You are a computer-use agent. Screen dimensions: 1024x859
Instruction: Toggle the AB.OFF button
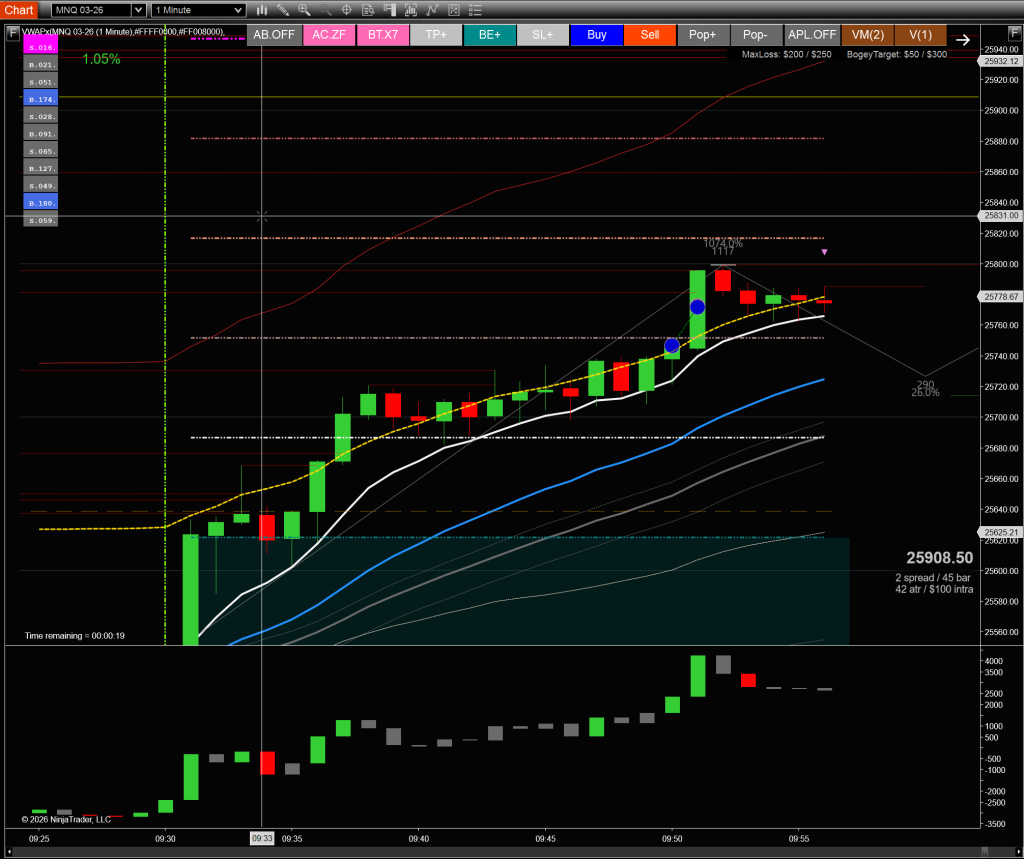pos(274,34)
